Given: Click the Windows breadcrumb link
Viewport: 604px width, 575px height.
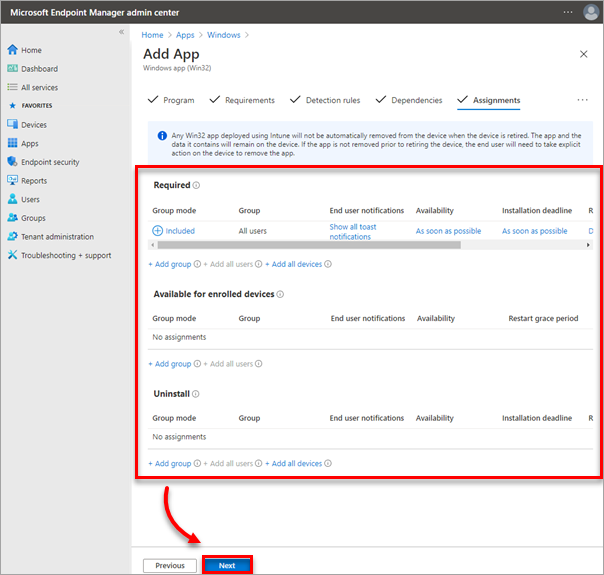Looking at the screenshot, I should (225, 35).
